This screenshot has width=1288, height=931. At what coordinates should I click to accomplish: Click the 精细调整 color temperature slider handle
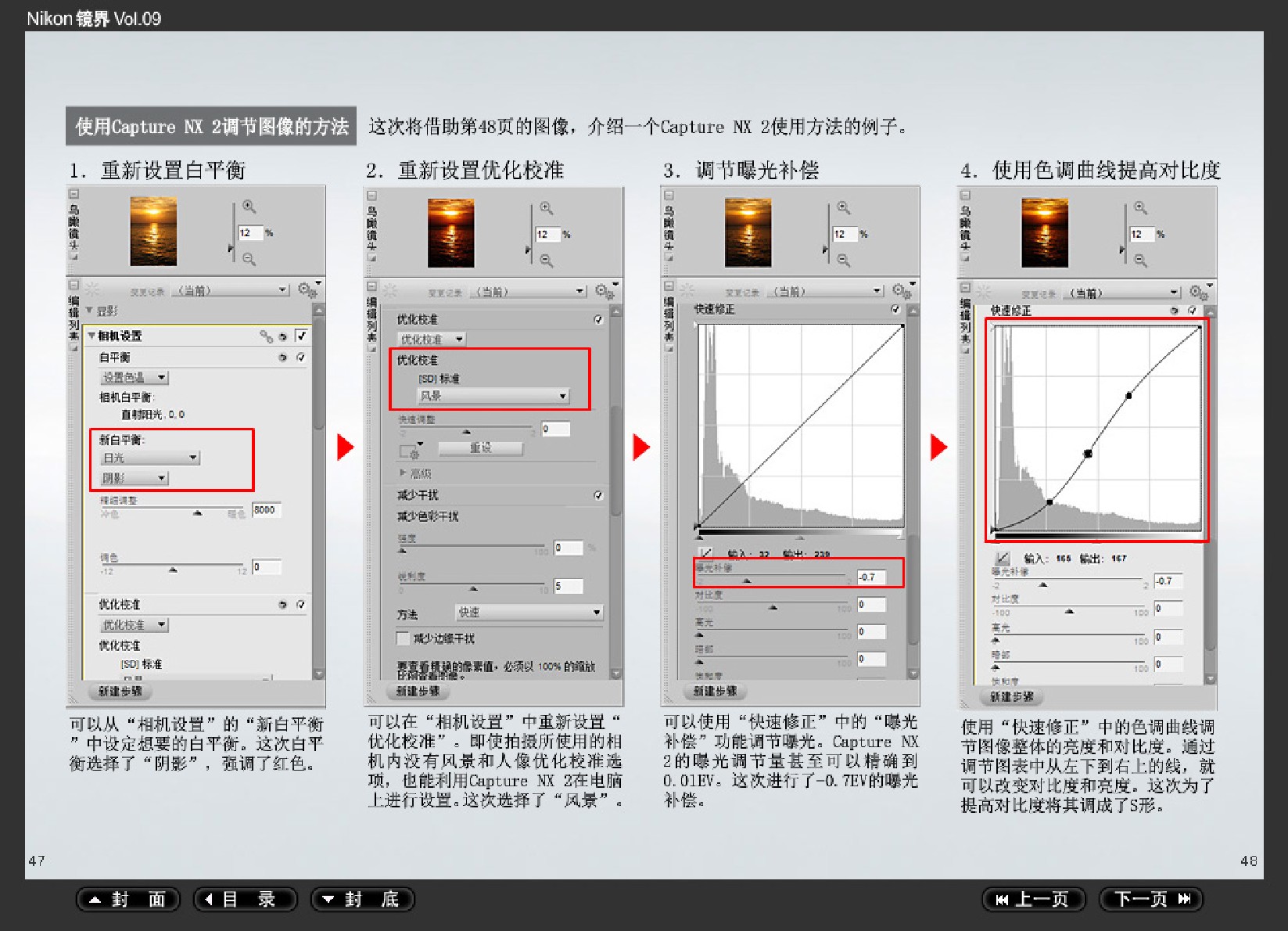[198, 513]
